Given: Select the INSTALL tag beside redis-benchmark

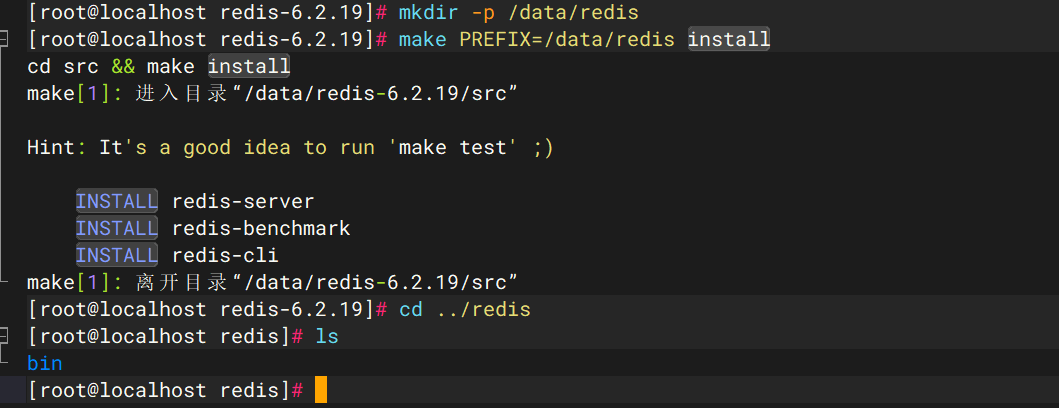Looking at the screenshot, I should coord(116,228).
